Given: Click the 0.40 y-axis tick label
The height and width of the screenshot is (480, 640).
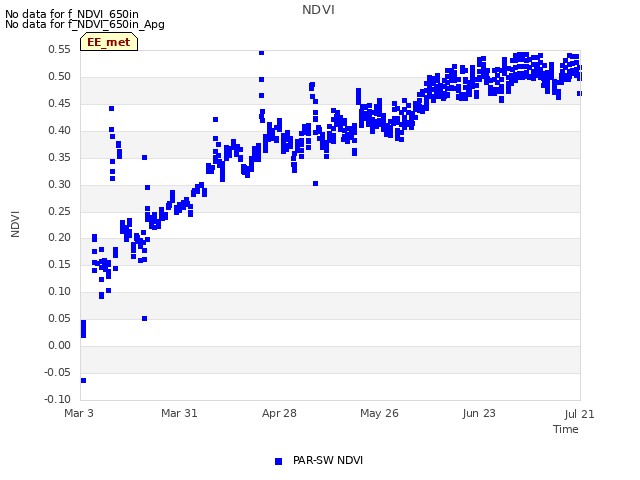Looking at the screenshot, I should pyautogui.click(x=59, y=130).
